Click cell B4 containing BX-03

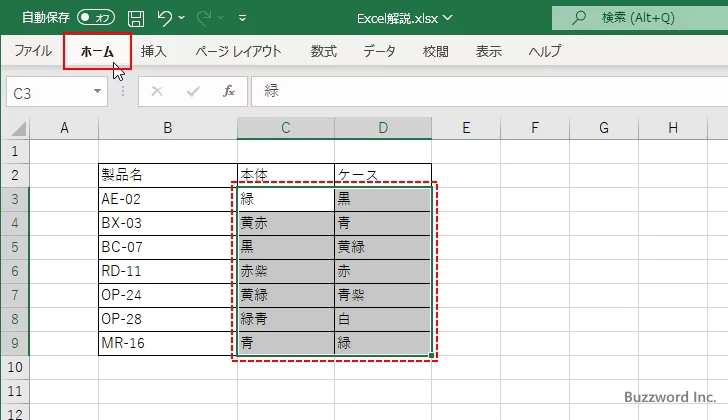click(167, 223)
